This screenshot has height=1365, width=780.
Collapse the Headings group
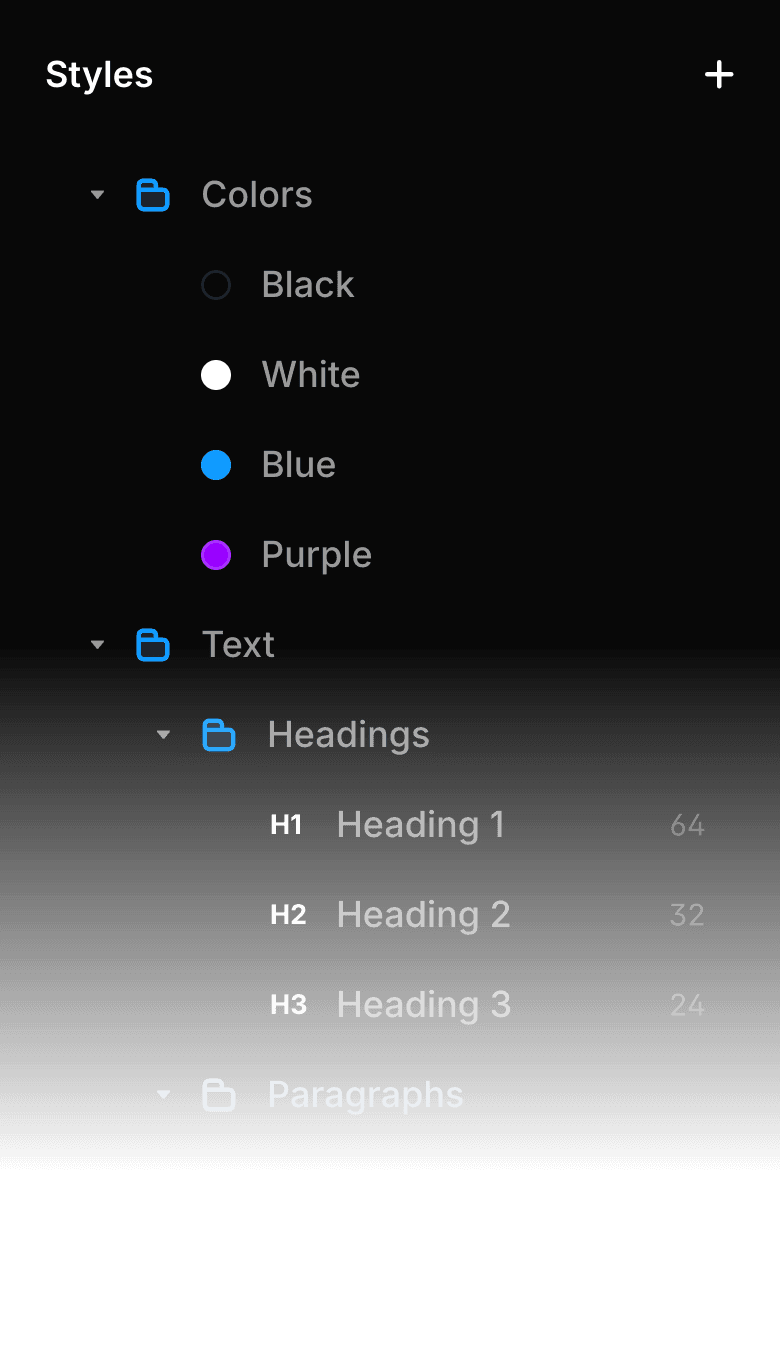(163, 734)
